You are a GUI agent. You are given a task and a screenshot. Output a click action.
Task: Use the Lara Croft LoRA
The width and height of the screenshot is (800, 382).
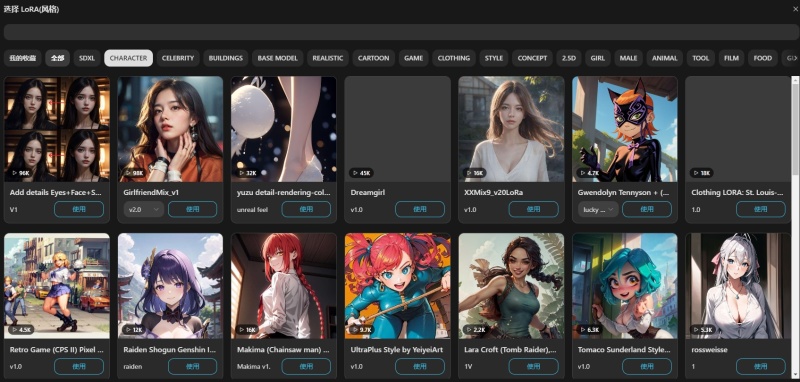[x=533, y=366]
